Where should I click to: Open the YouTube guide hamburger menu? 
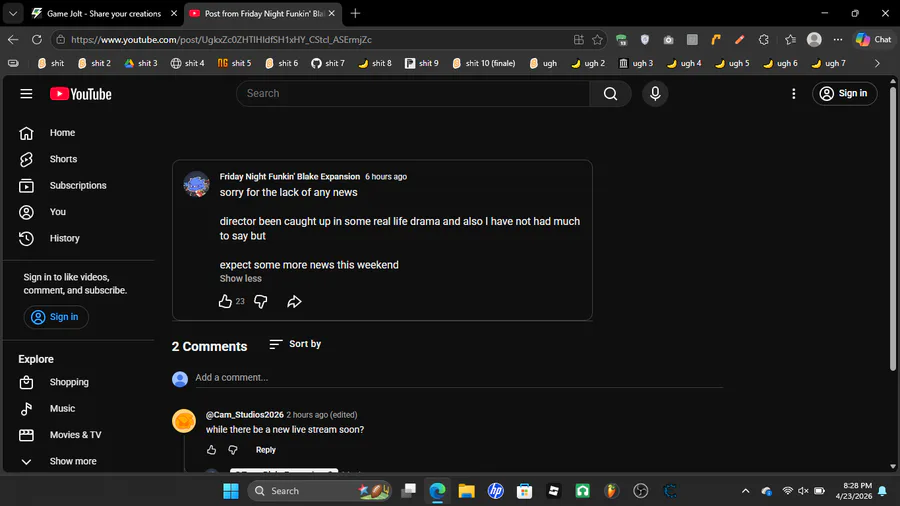[x=26, y=94]
